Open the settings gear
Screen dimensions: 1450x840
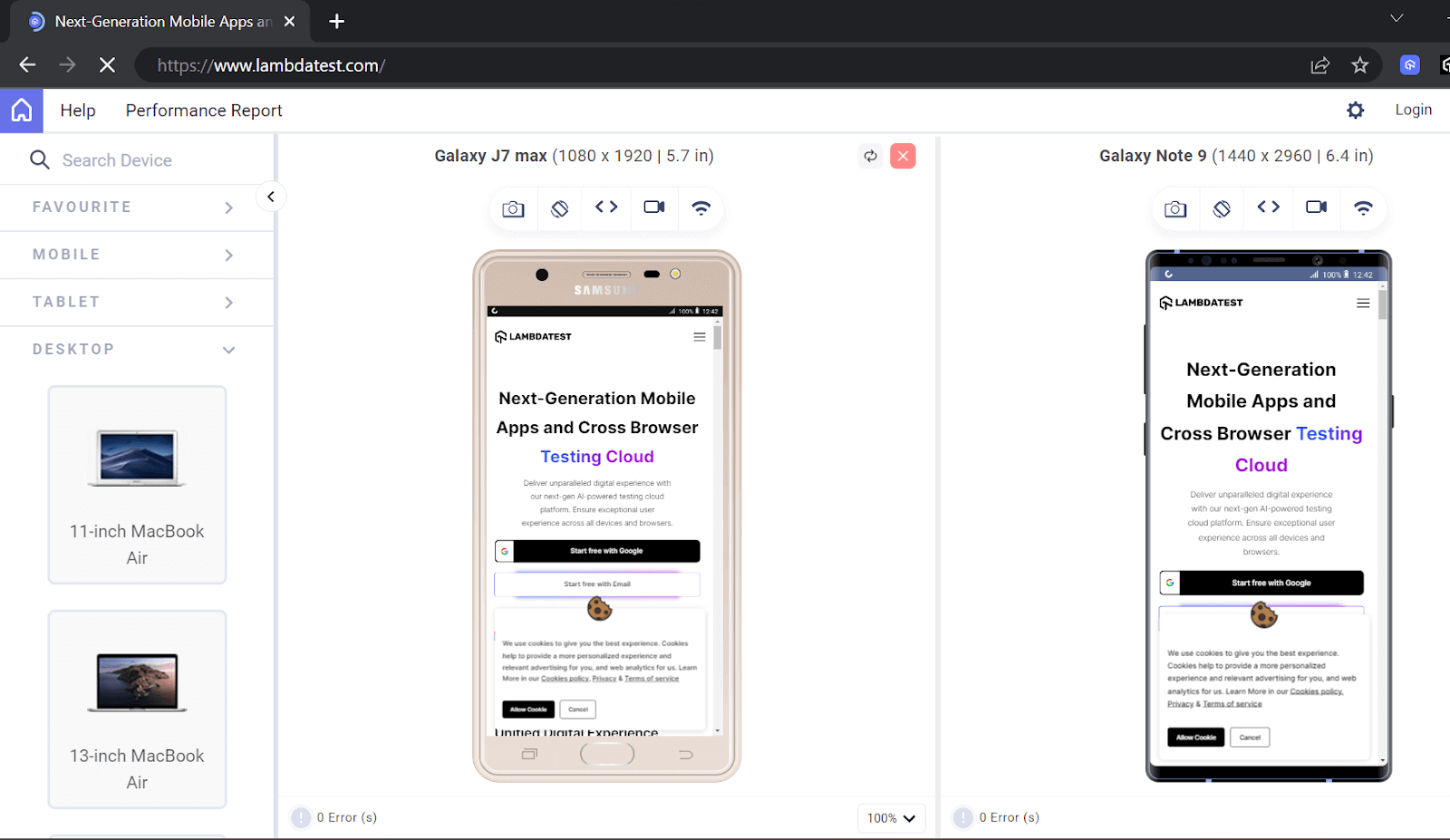pos(1355,110)
